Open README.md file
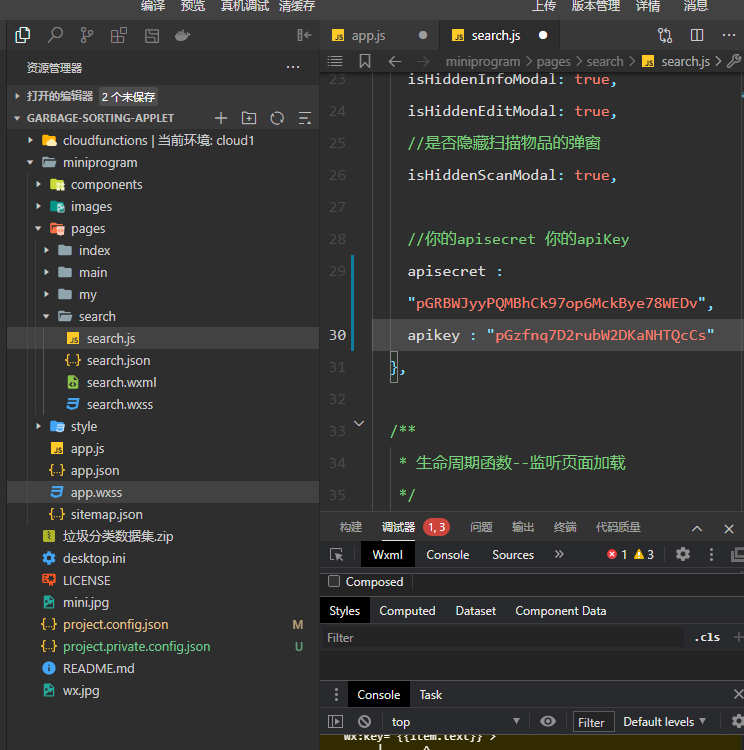Viewport: 744px width, 750px height. click(99, 668)
